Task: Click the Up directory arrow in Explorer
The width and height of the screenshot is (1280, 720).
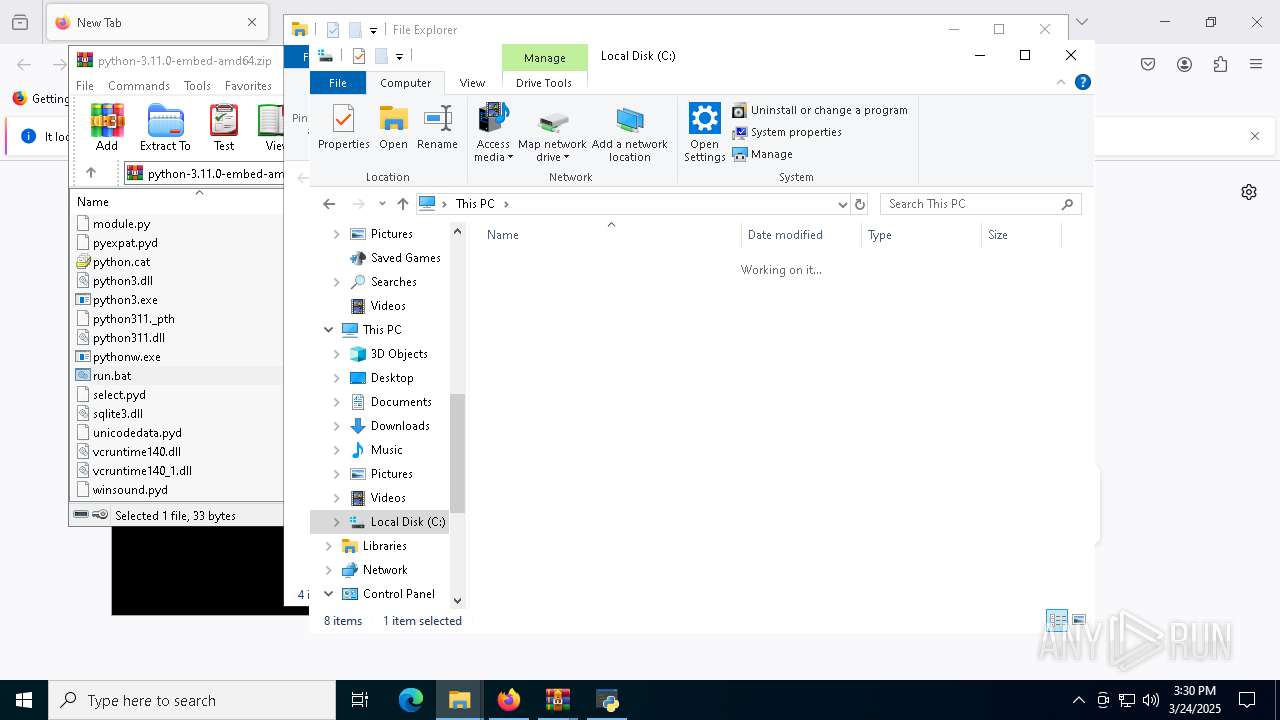Action: coord(403,204)
